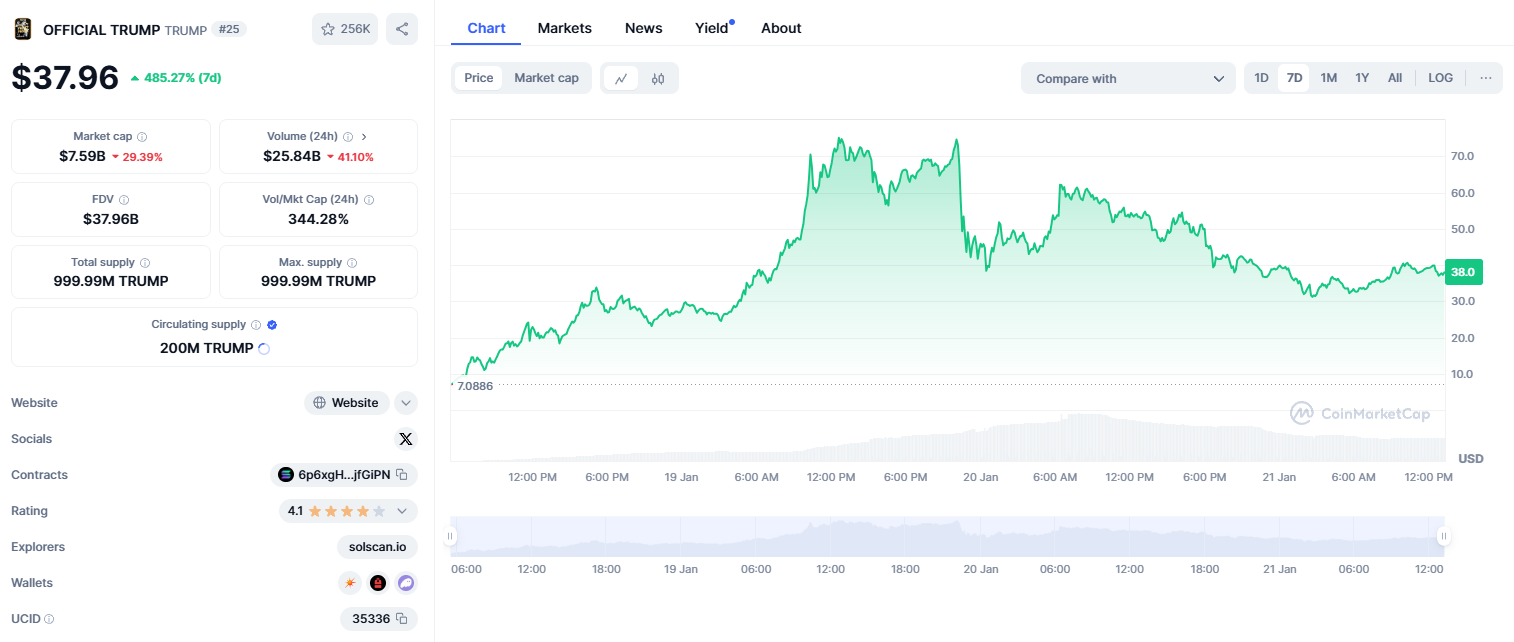Expand more website links chevron
The image size is (1514, 642).
406,403
